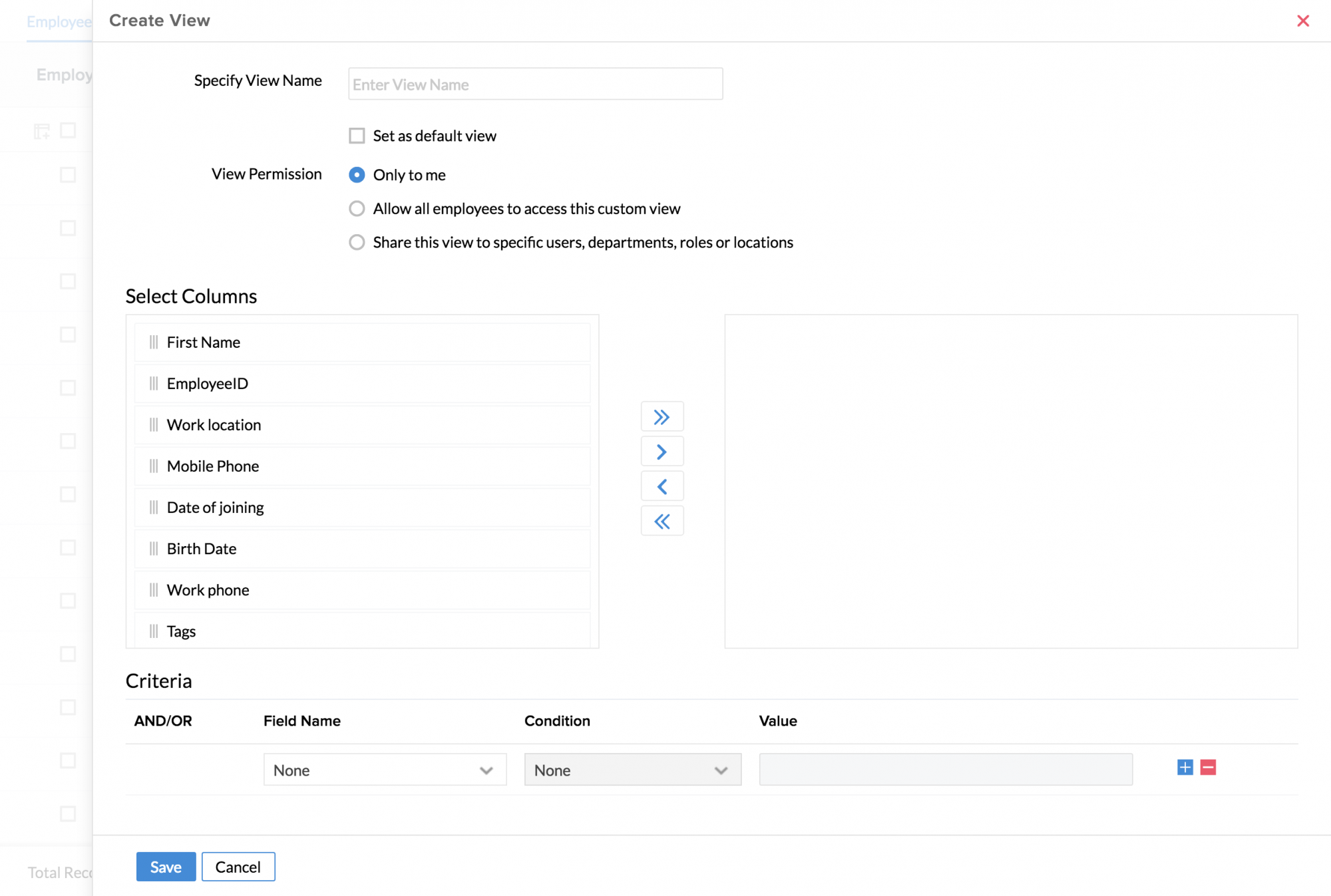
Task: Add a criteria row with plus icon
Action: pyautogui.click(x=1185, y=768)
